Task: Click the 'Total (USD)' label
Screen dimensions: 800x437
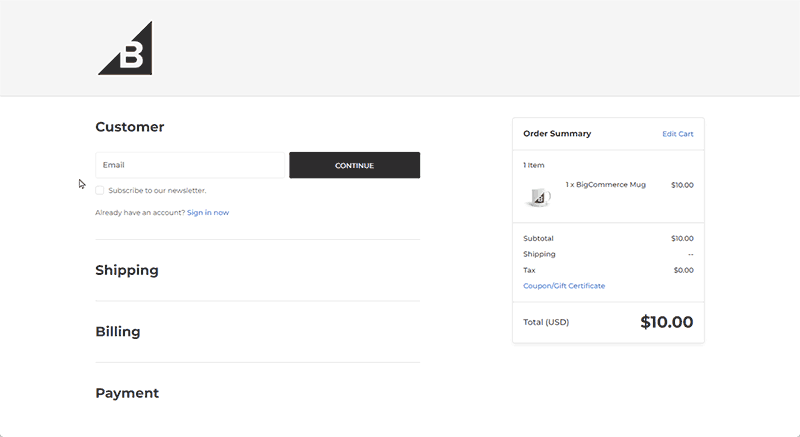Action: (546, 322)
